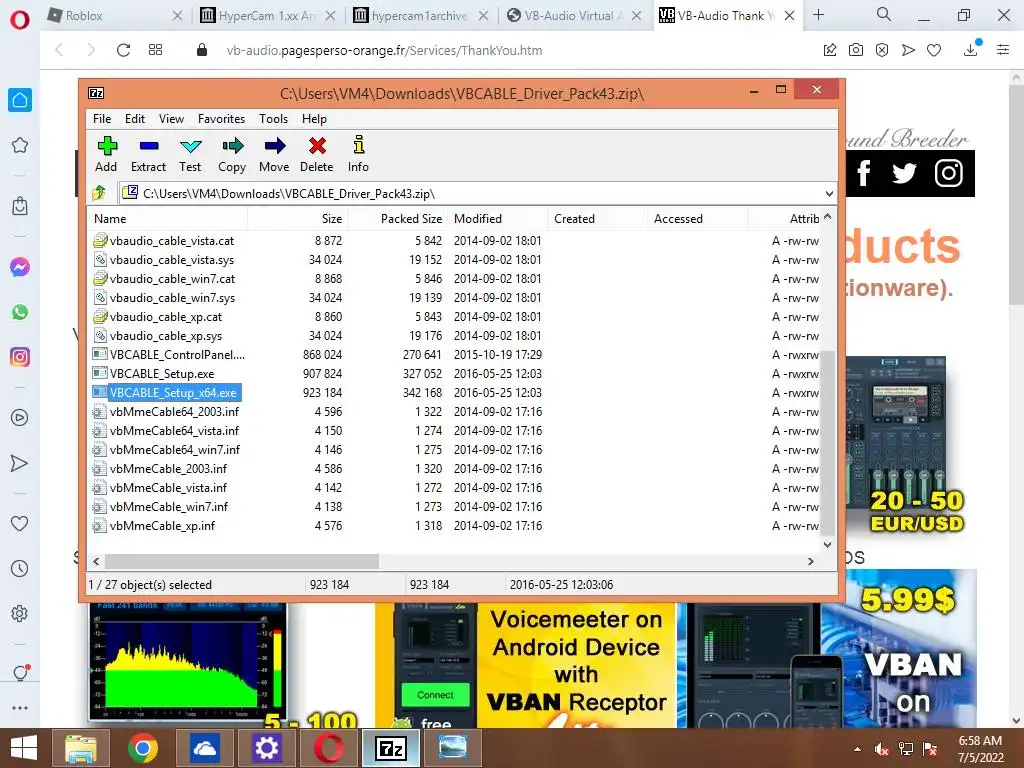Open the View menu
The width and height of the screenshot is (1024, 768).
(x=171, y=119)
